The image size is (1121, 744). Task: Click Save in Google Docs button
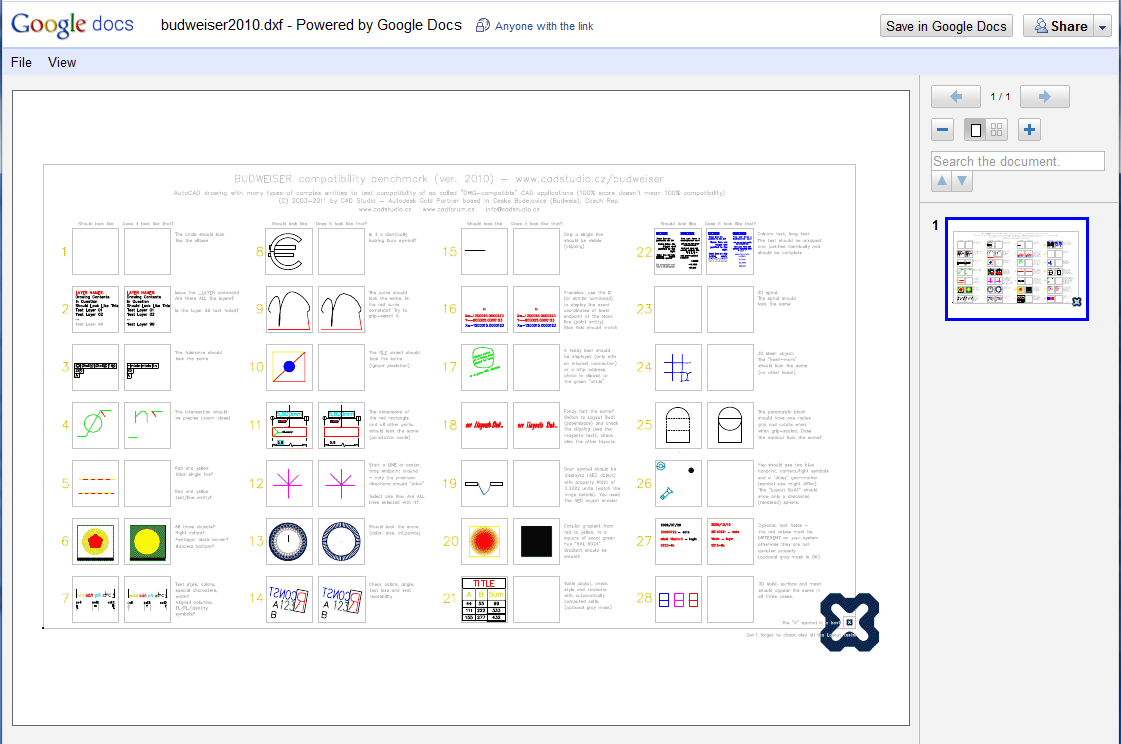click(946, 26)
